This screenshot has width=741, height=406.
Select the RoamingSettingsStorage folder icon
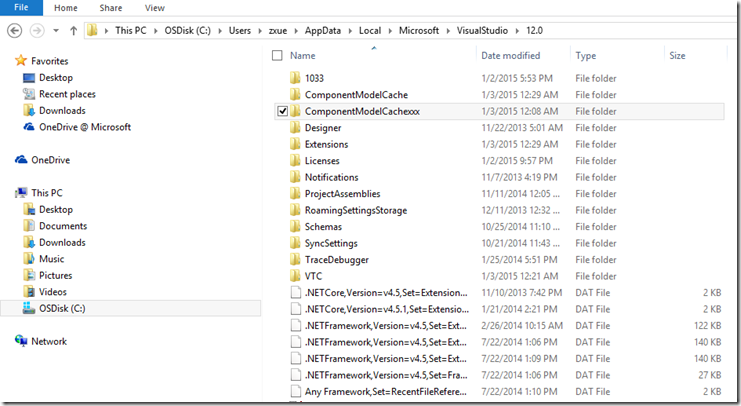tap(295, 210)
